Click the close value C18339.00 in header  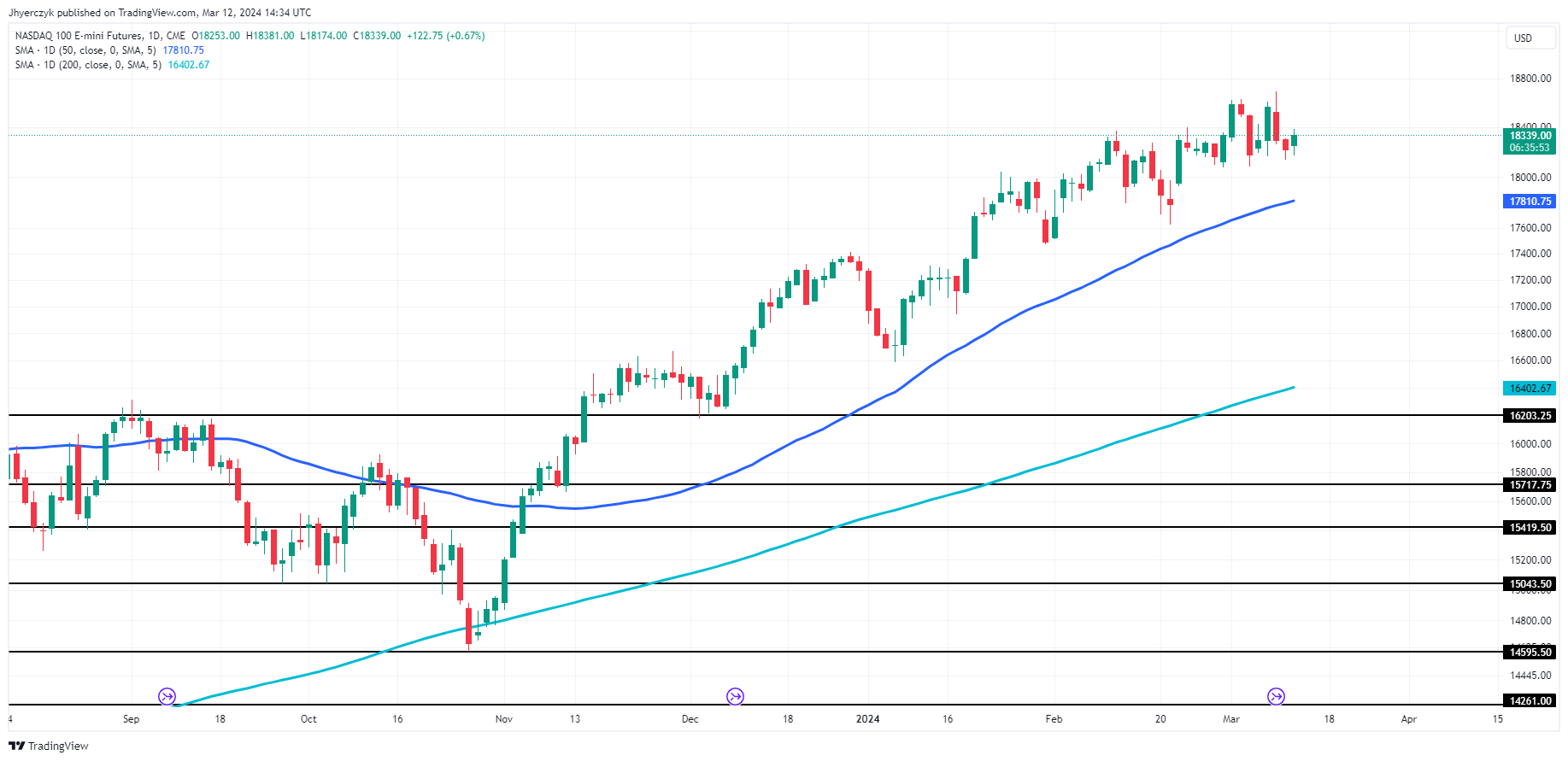[377, 36]
